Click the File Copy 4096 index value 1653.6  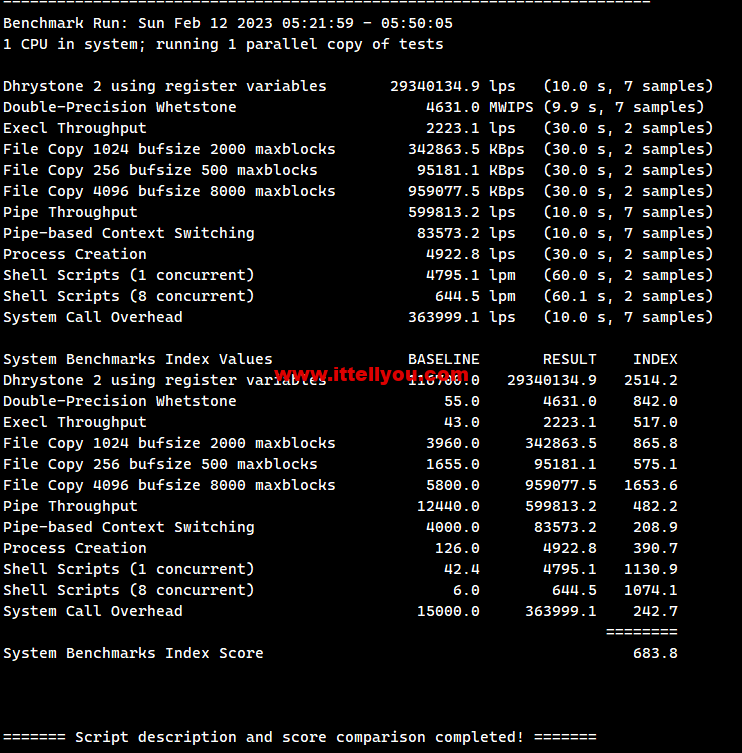[x=650, y=485]
